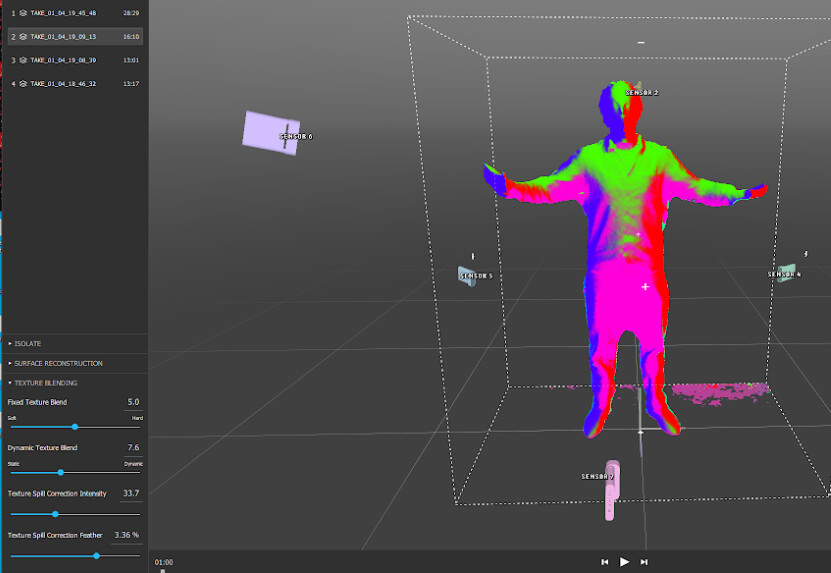Click the Fixed Texture Blend slider handle
This screenshot has height=573, width=831.
pyautogui.click(x=75, y=427)
